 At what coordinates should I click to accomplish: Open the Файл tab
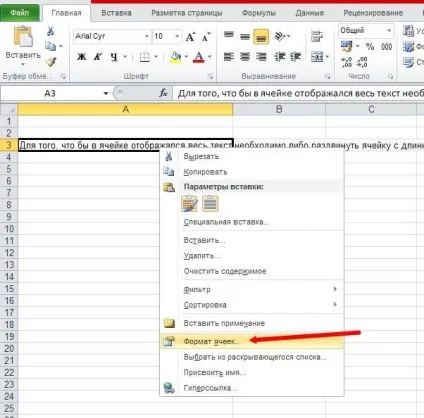pyautogui.click(x=20, y=13)
